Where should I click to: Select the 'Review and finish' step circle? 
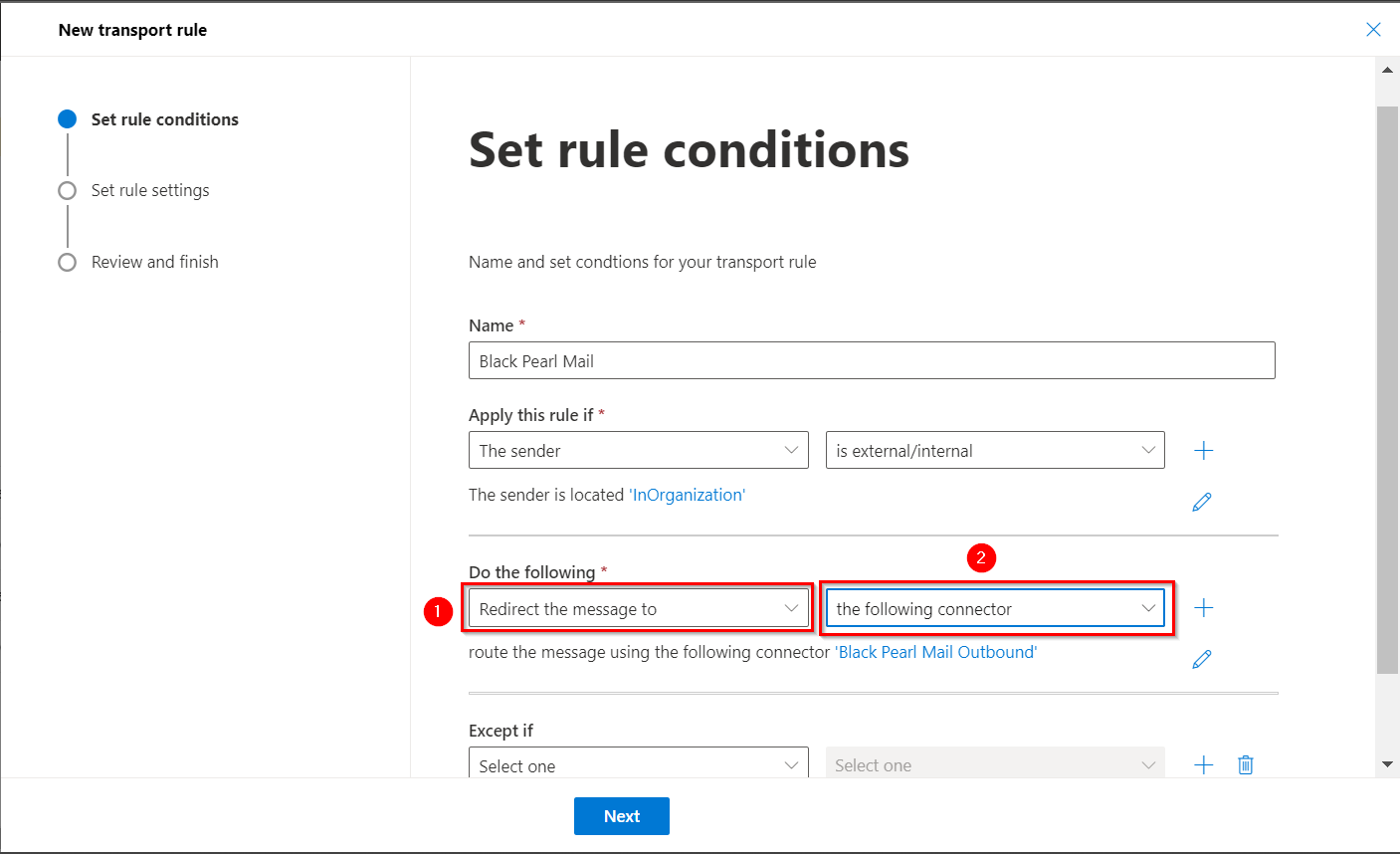(67, 262)
